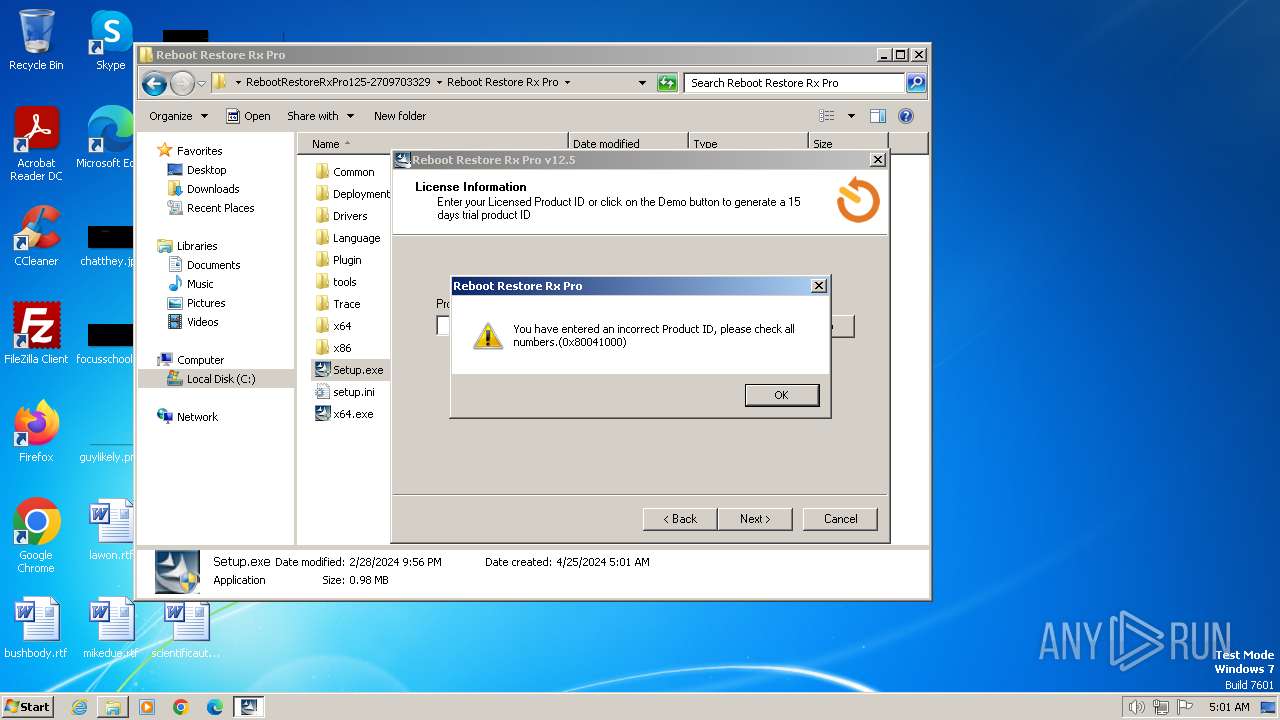Open the Organize dropdown menu
1280x720 pixels.
[178, 116]
